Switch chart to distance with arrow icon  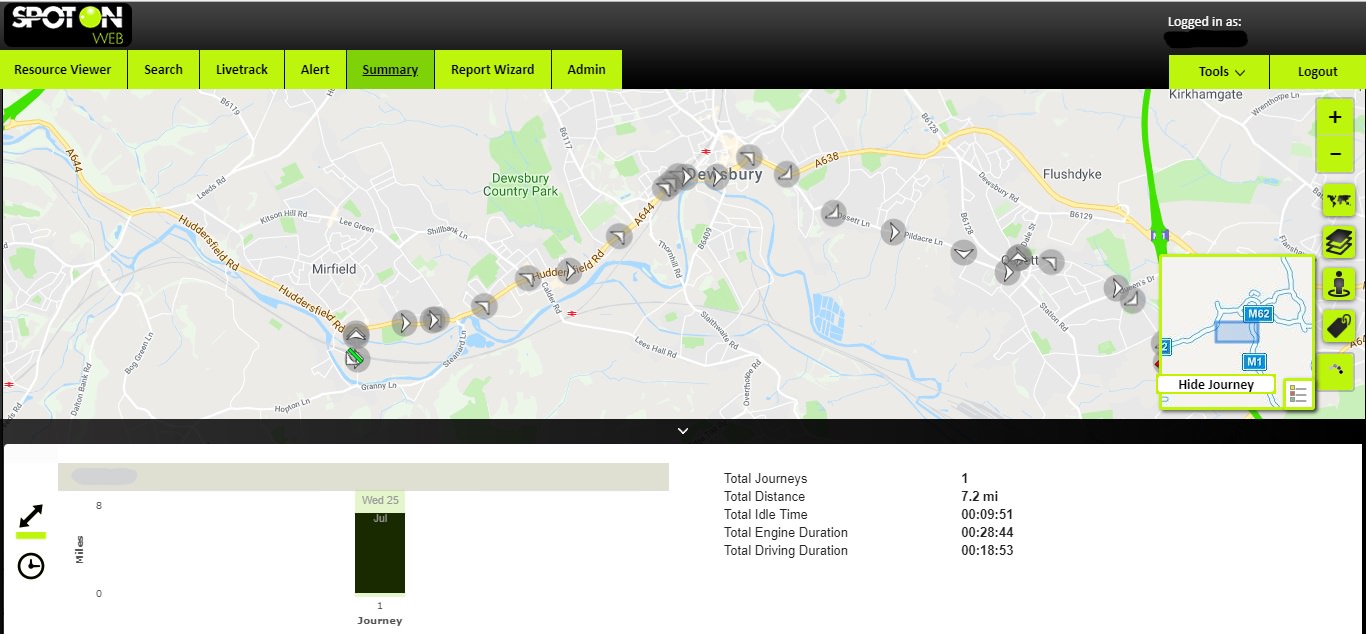point(31,516)
